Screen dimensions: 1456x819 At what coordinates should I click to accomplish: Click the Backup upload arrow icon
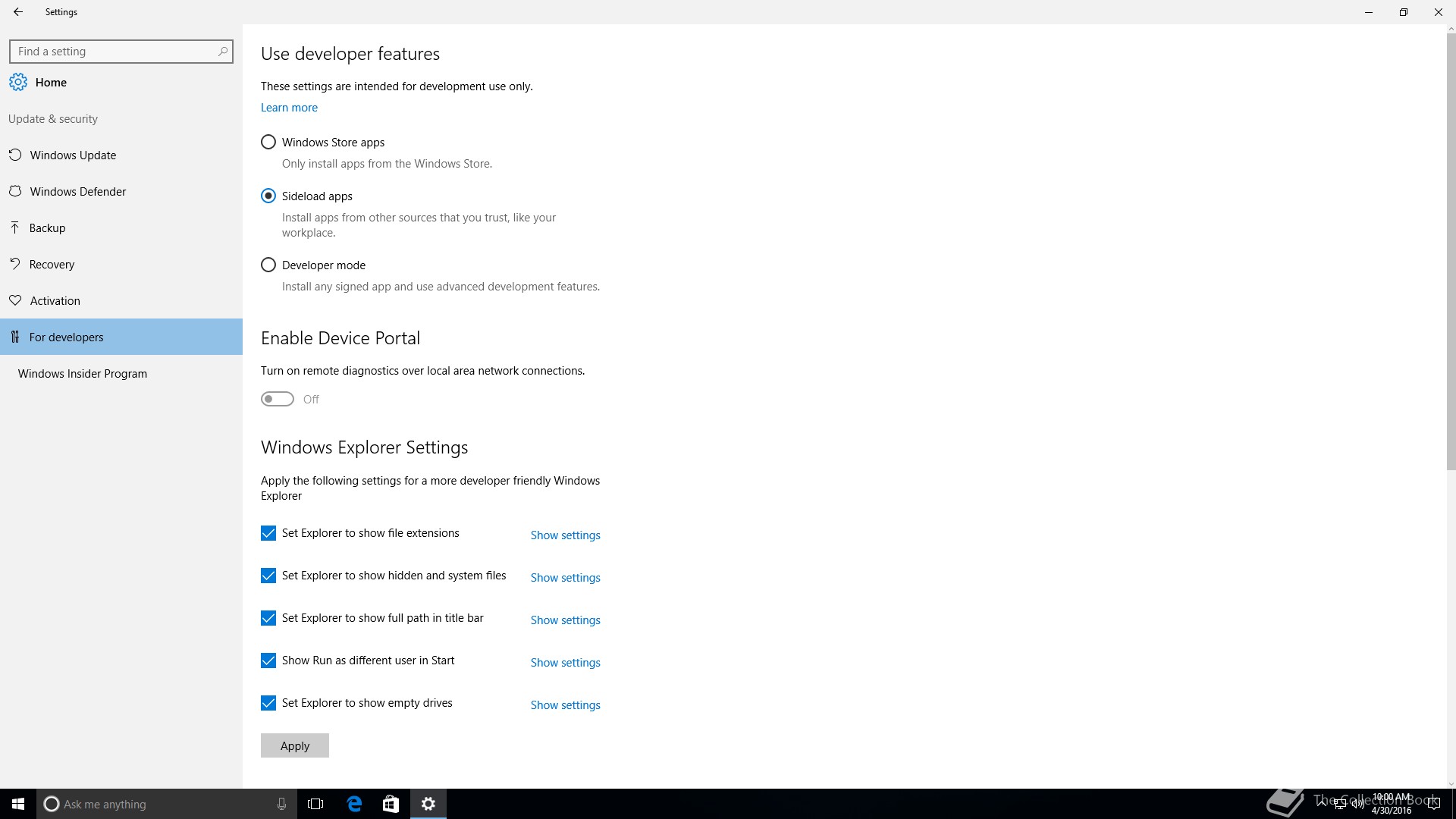[15, 227]
